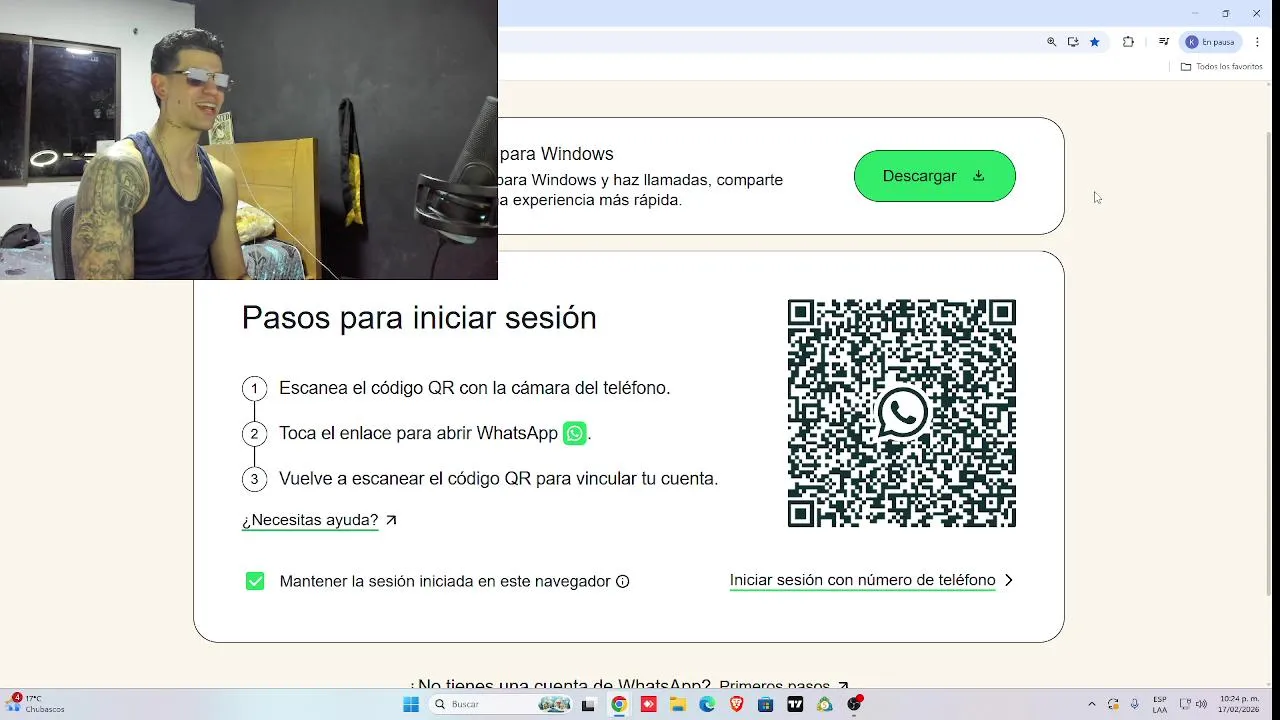Open Iniciar sesión con número de teléfono link
Viewport: 1280px width, 720px height.
[x=862, y=580]
